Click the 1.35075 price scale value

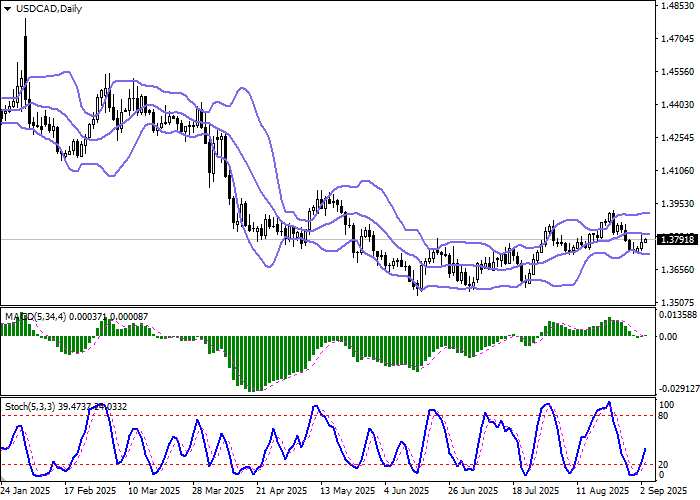(677, 303)
